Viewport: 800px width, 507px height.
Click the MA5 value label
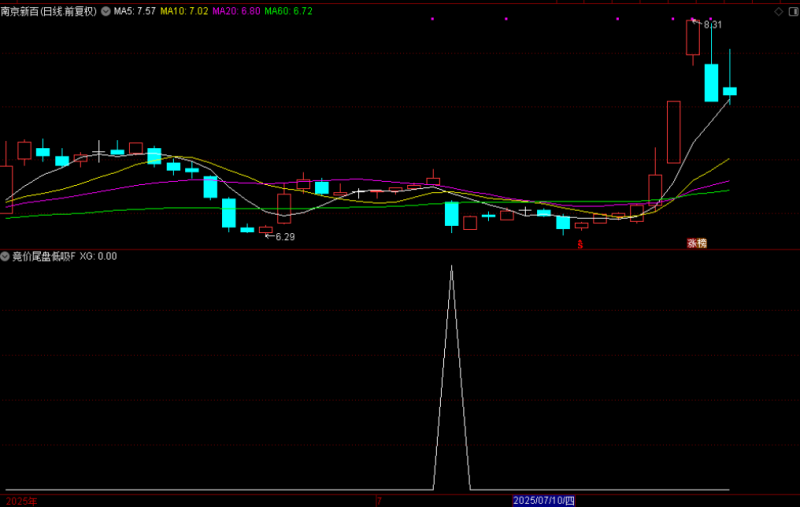(x=134, y=11)
